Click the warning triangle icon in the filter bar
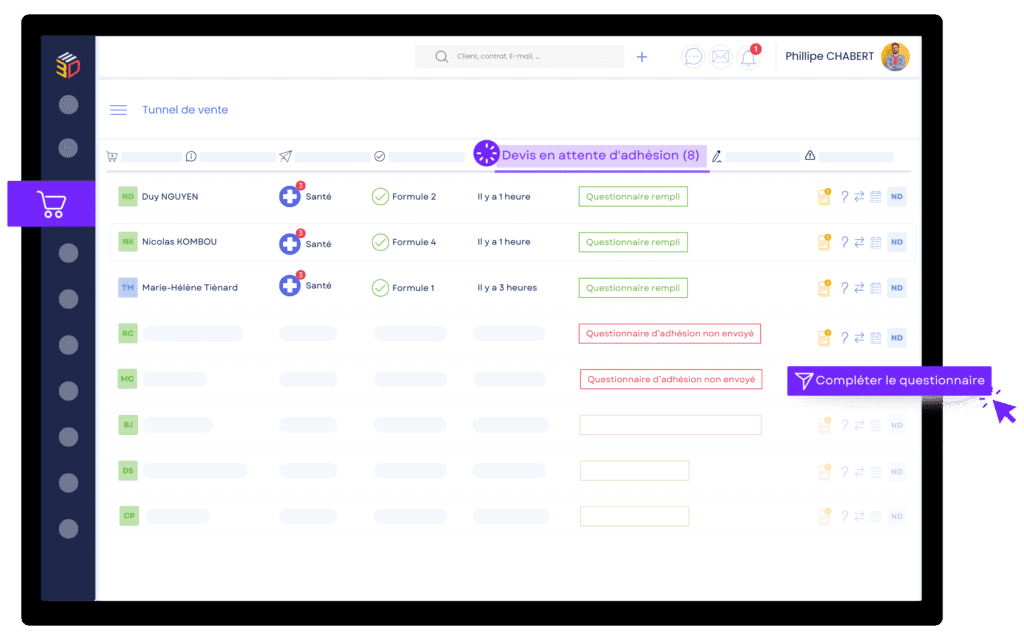 810,156
